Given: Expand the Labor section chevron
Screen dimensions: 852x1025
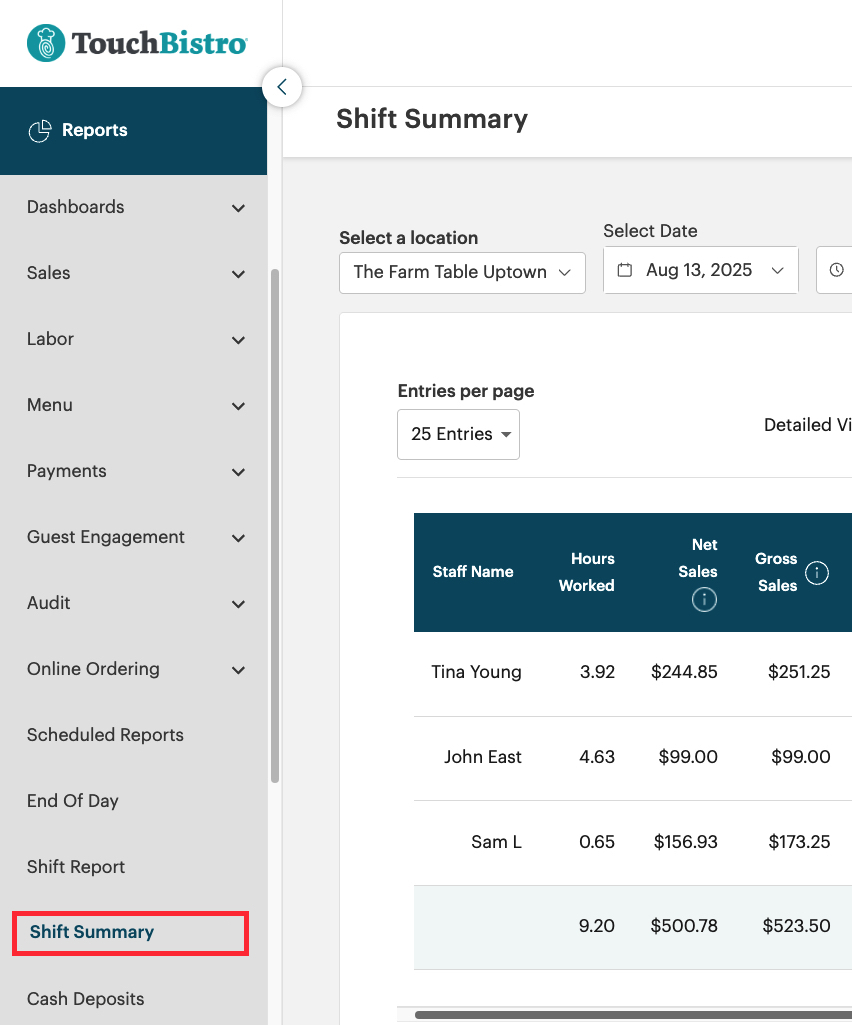Looking at the screenshot, I should pyautogui.click(x=238, y=340).
